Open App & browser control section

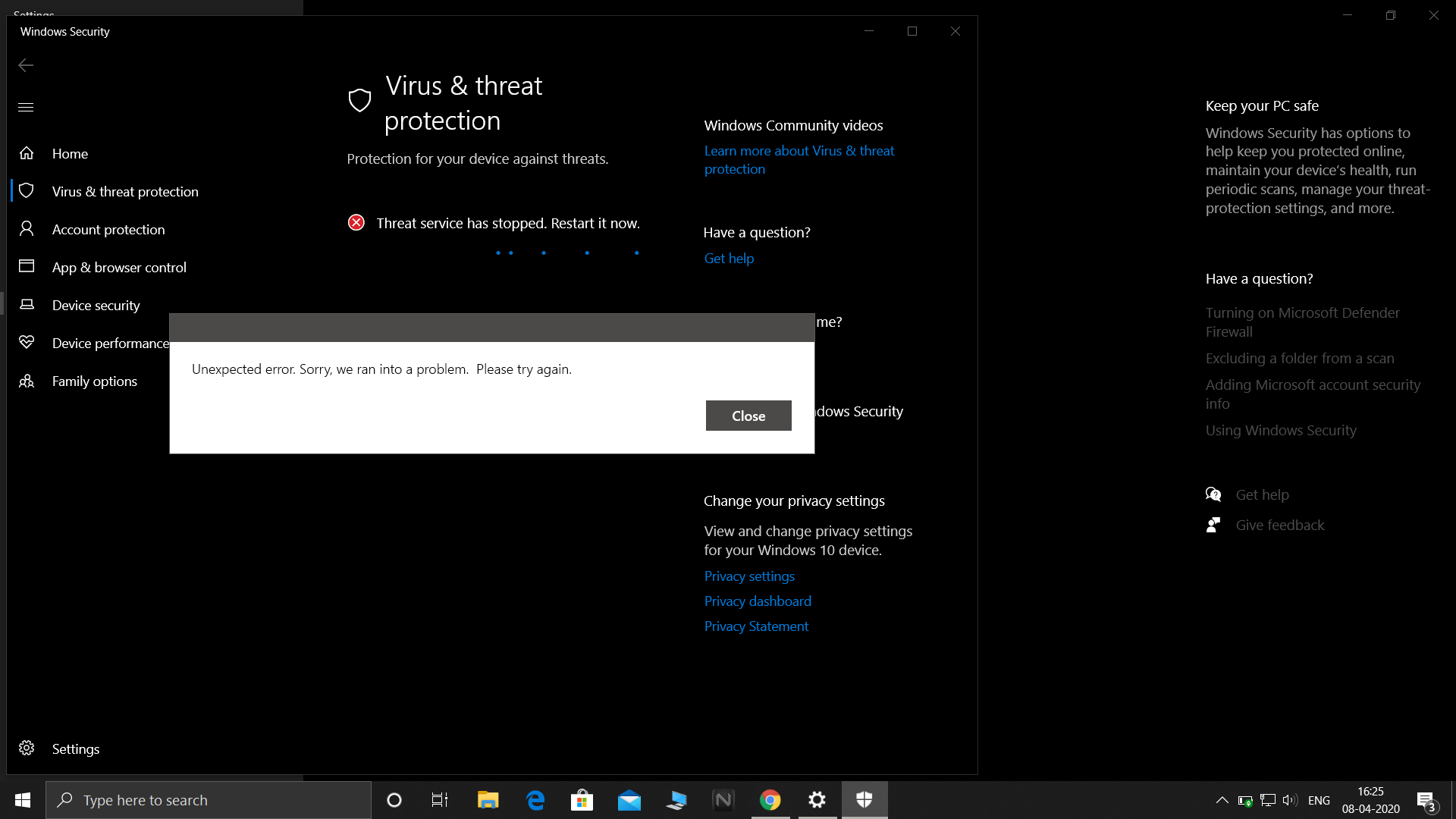pos(119,267)
